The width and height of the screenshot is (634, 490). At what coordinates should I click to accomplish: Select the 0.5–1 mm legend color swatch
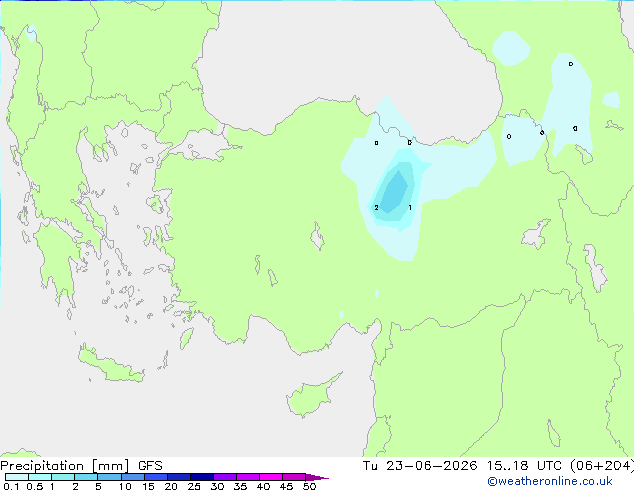pyautogui.click(x=40, y=477)
